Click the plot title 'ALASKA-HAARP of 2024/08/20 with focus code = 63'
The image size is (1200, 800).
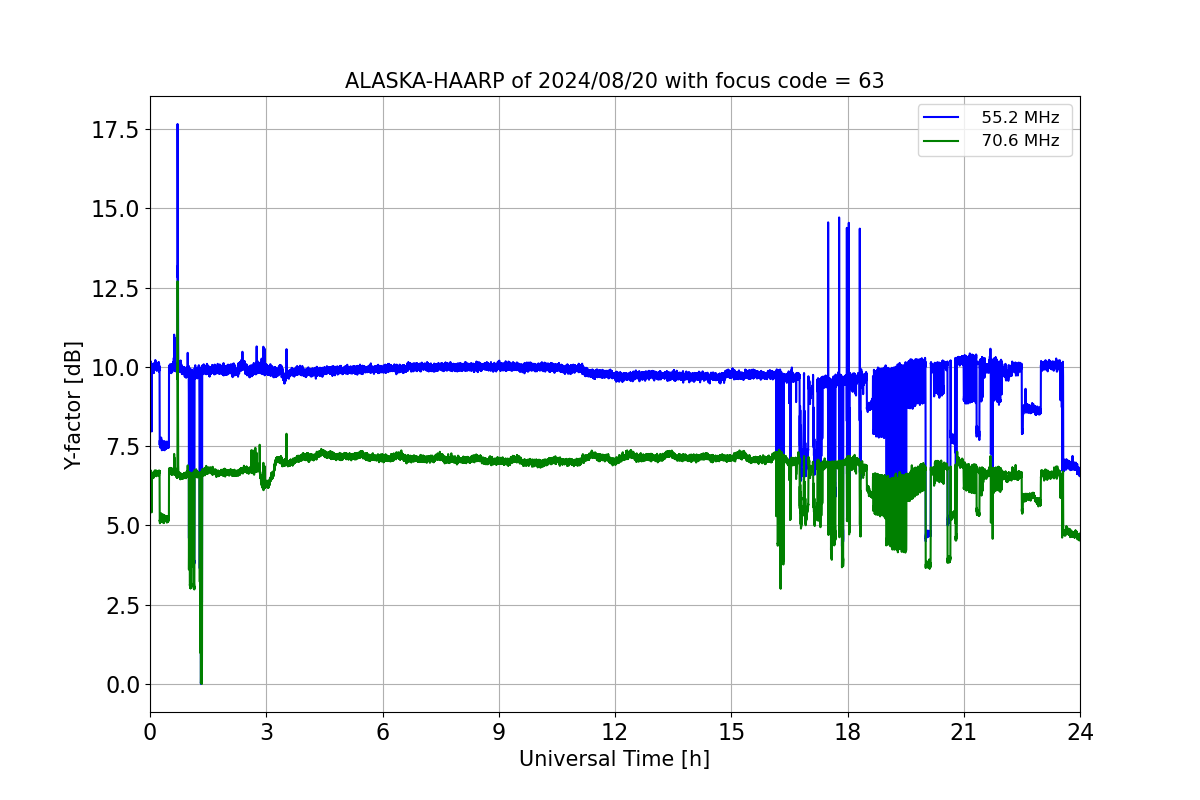[614, 81]
